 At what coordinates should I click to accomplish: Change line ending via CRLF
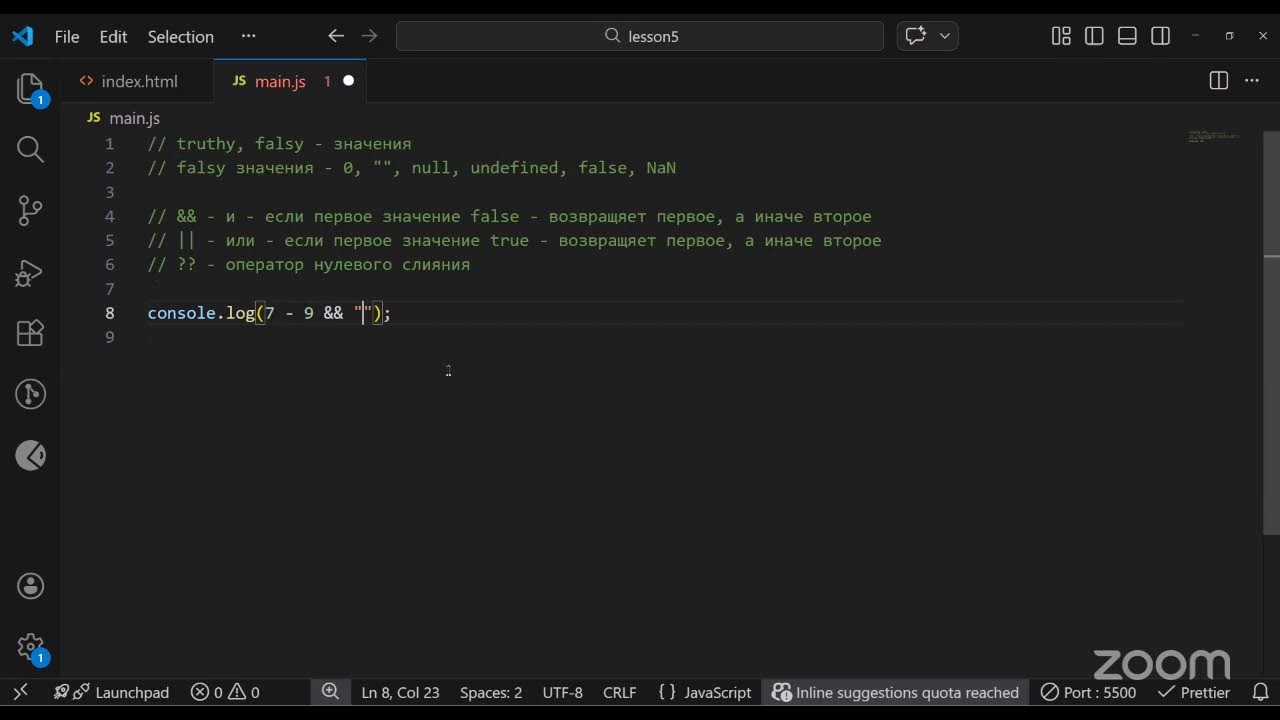pyautogui.click(x=620, y=692)
